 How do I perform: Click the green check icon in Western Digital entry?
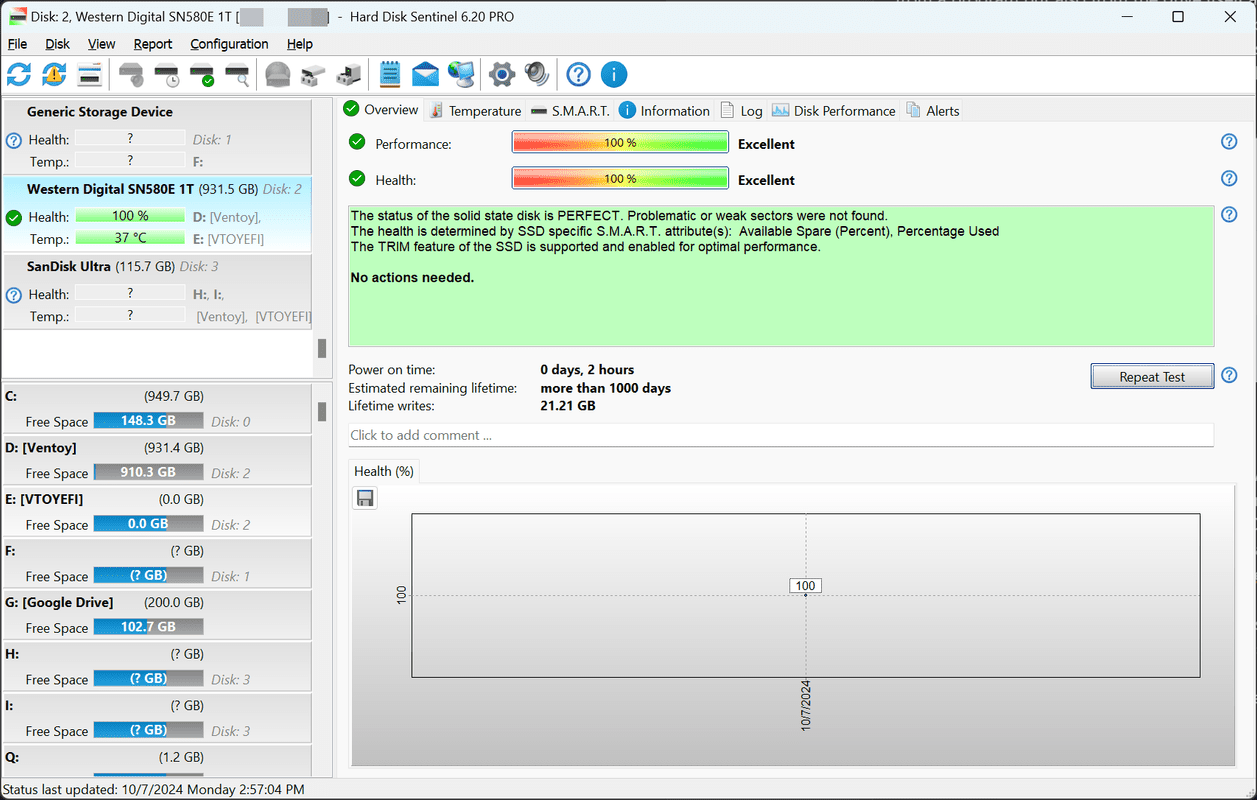[14, 217]
